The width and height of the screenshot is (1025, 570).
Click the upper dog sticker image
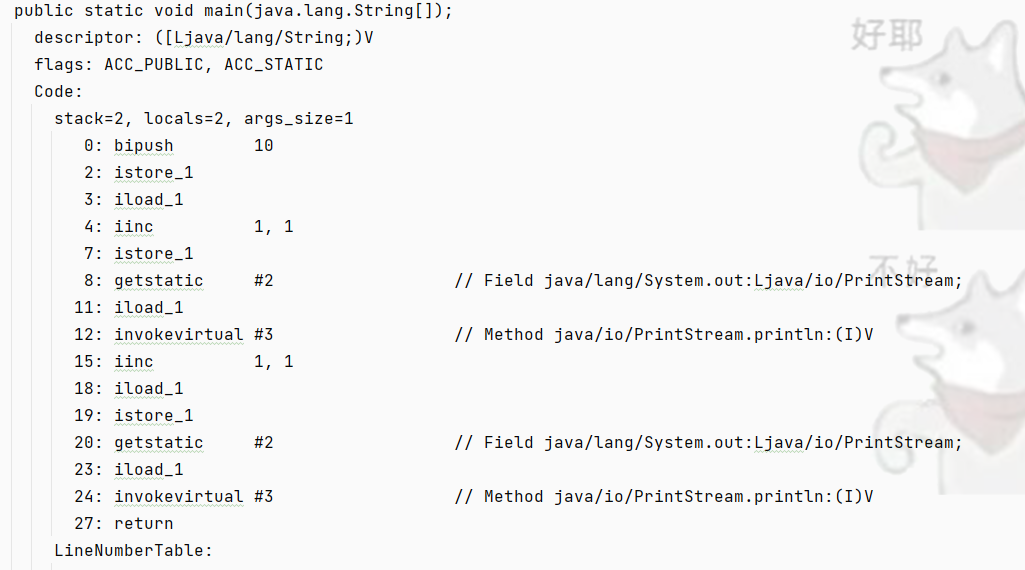[939, 118]
